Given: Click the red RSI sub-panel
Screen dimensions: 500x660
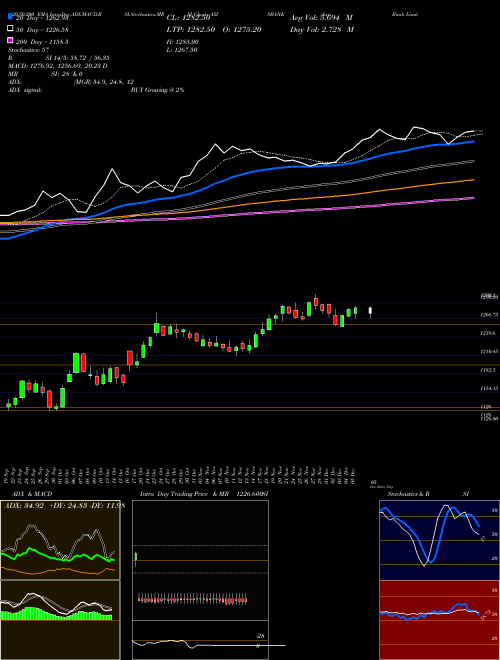Looking at the screenshot, I should pyautogui.click(x=439, y=619).
